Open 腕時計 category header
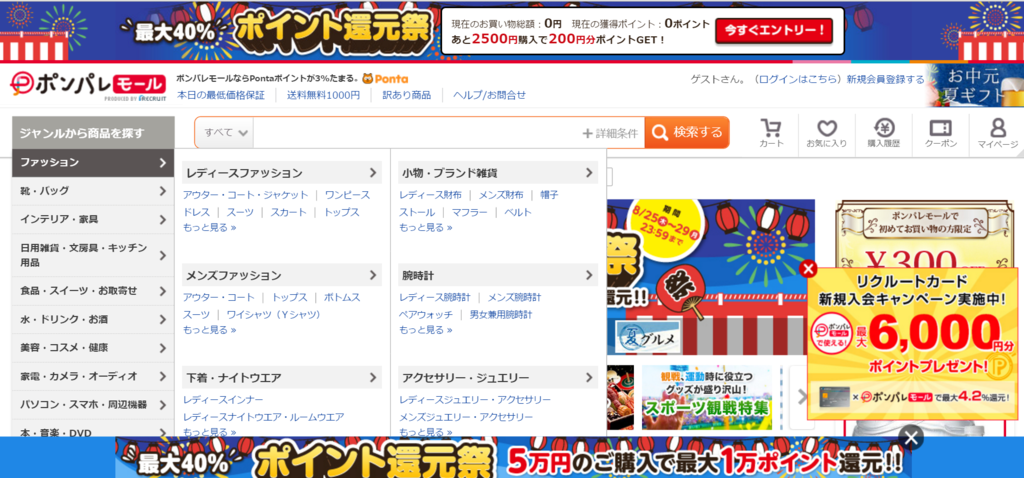The height and width of the screenshot is (478, 1024). click(x=498, y=275)
